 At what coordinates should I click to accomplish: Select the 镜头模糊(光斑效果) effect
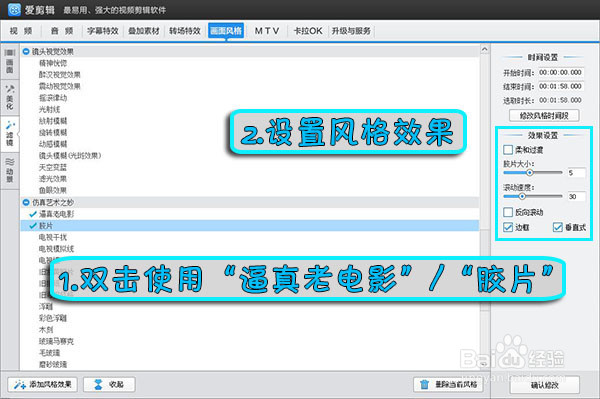pos(70,155)
